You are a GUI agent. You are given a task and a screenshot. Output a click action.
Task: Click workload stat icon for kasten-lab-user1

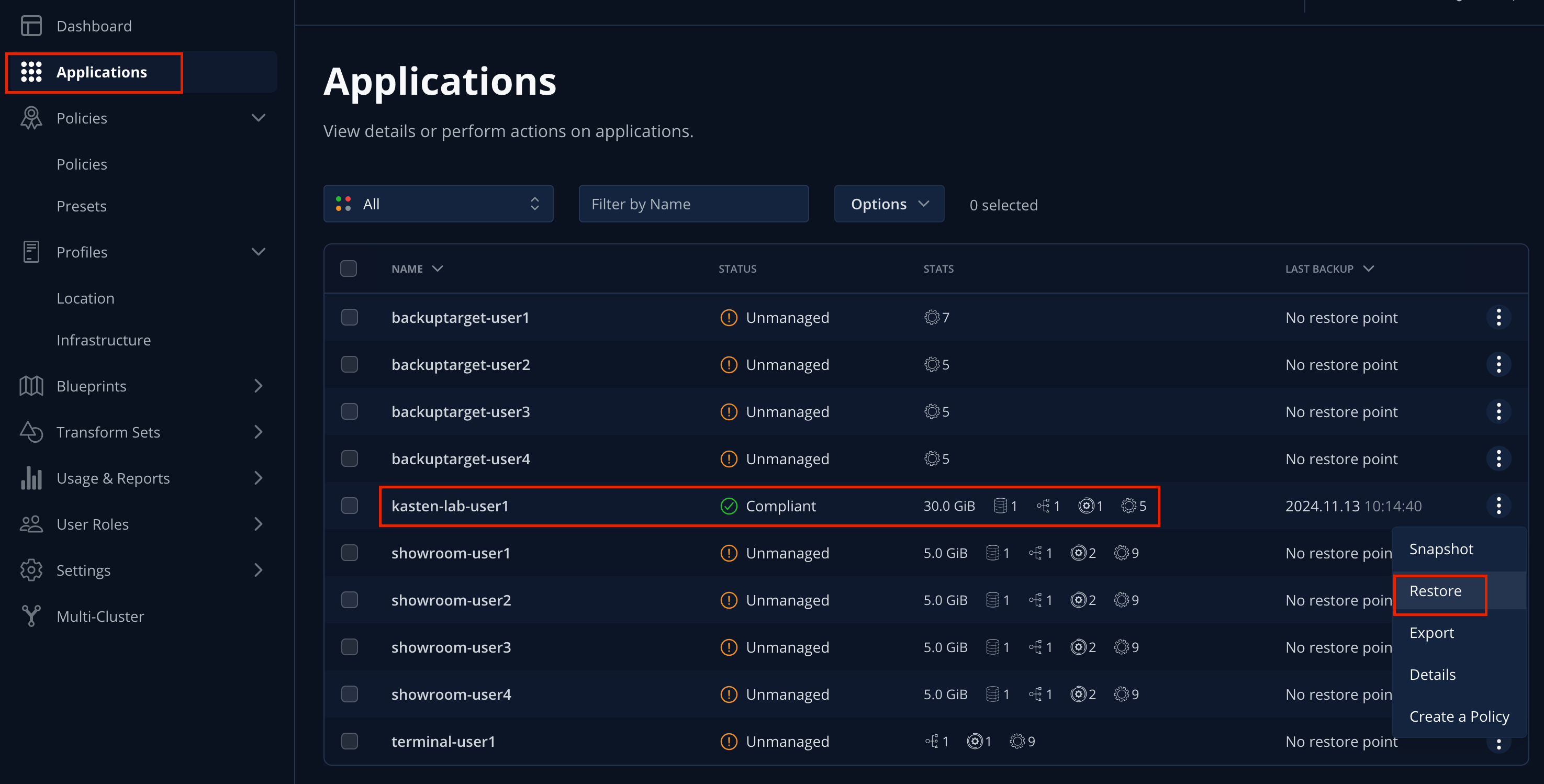click(x=1086, y=506)
